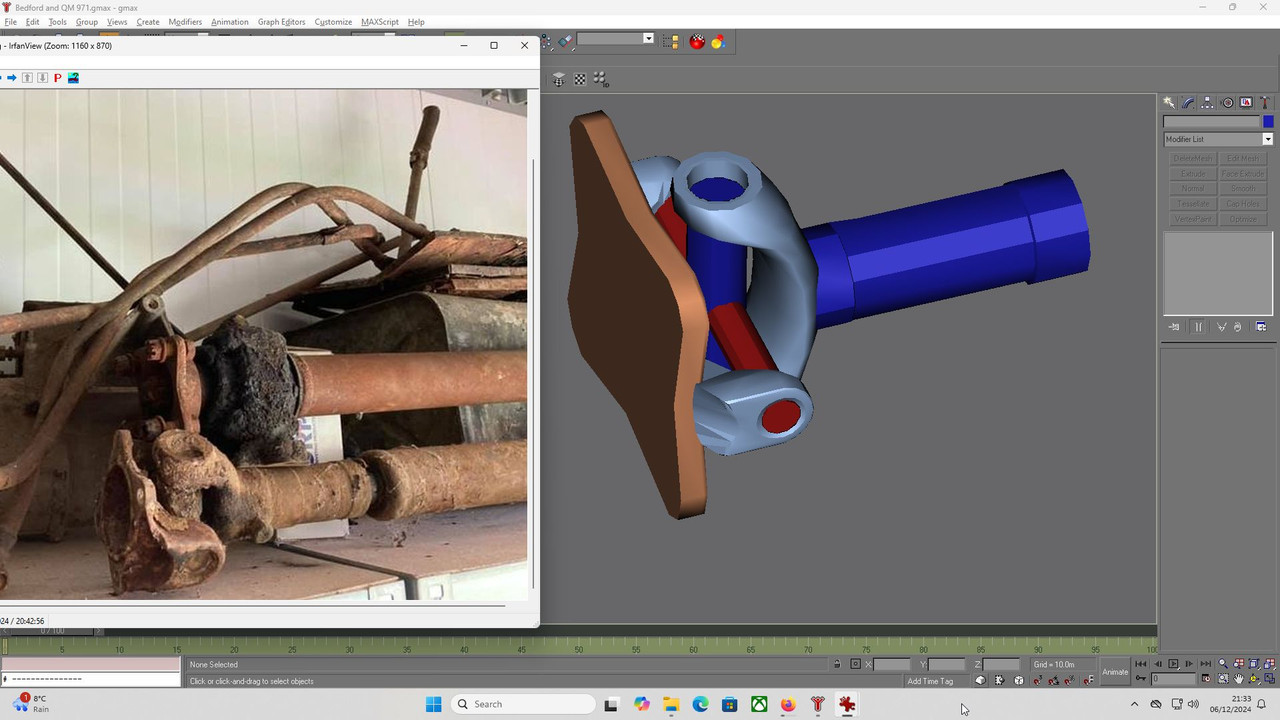Click the blue object color swatch
1280x720 pixels.
point(1268,122)
